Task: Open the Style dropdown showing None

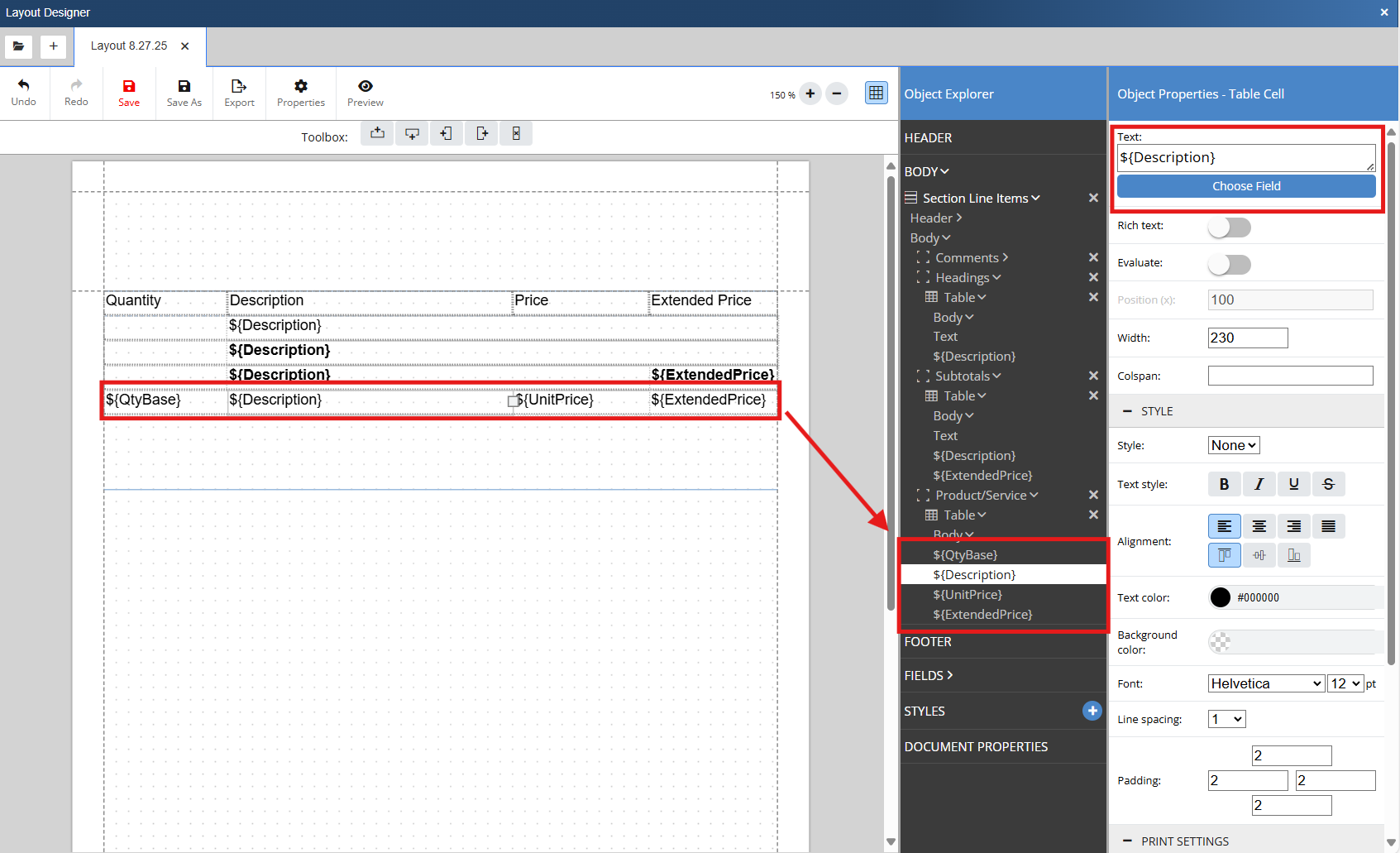Action: pyautogui.click(x=1233, y=445)
